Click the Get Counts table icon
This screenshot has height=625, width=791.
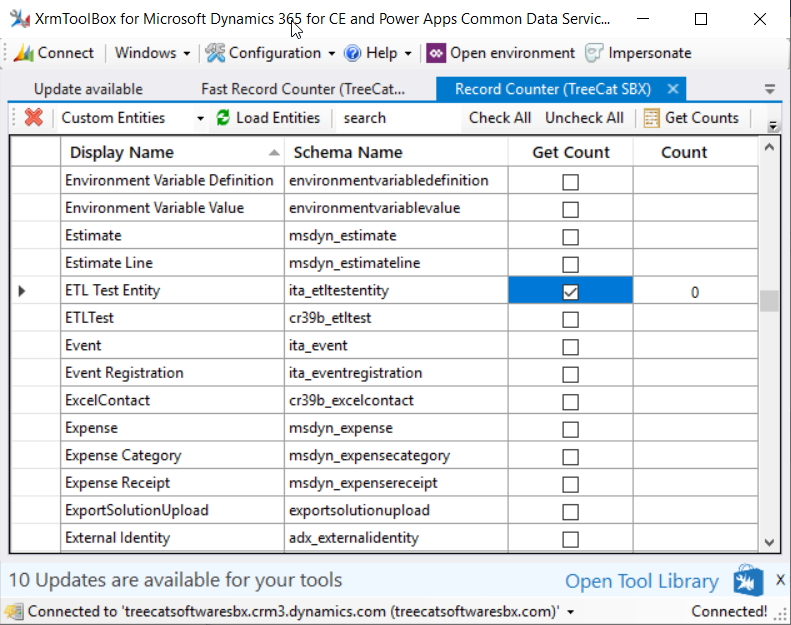[x=651, y=118]
